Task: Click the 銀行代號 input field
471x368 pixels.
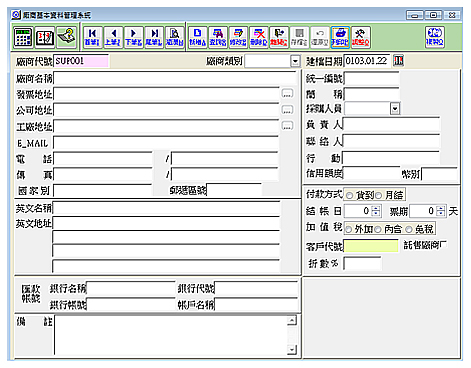Action: 256,288
